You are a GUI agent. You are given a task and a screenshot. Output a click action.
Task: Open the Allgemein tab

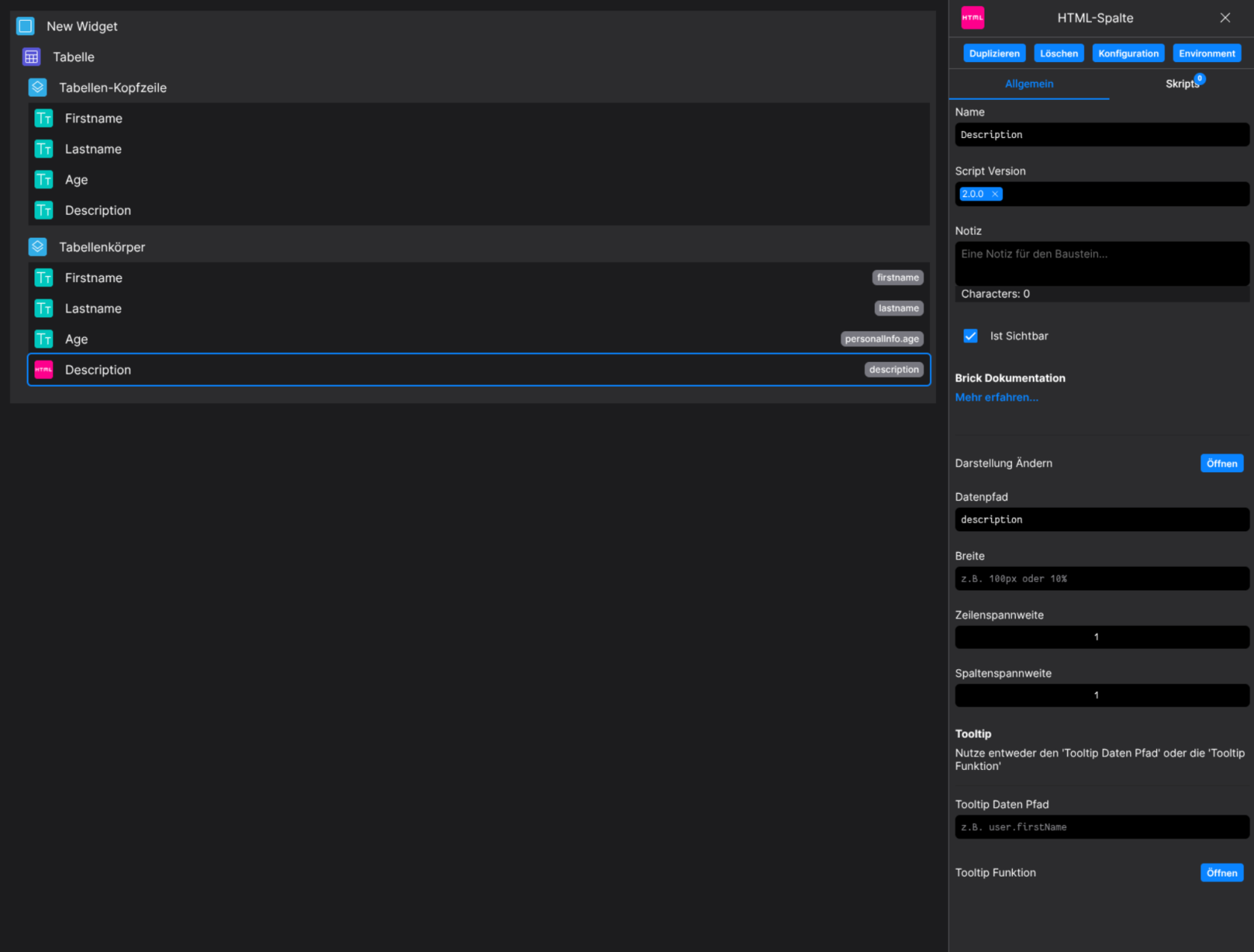point(1029,84)
